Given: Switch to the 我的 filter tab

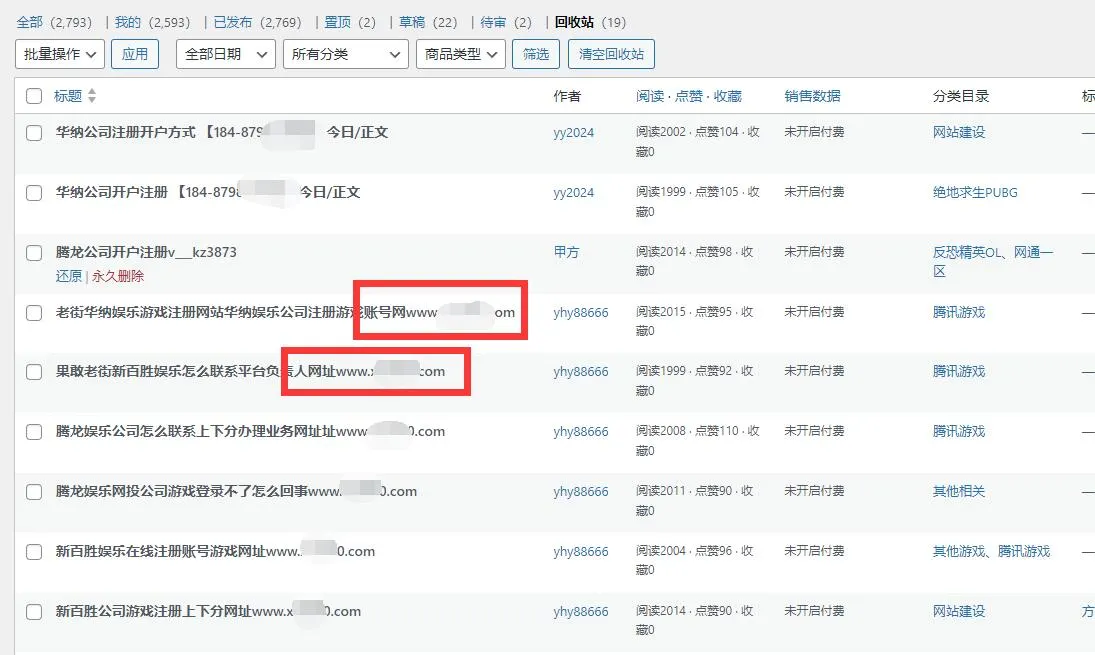Looking at the screenshot, I should click(x=128, y=22).
